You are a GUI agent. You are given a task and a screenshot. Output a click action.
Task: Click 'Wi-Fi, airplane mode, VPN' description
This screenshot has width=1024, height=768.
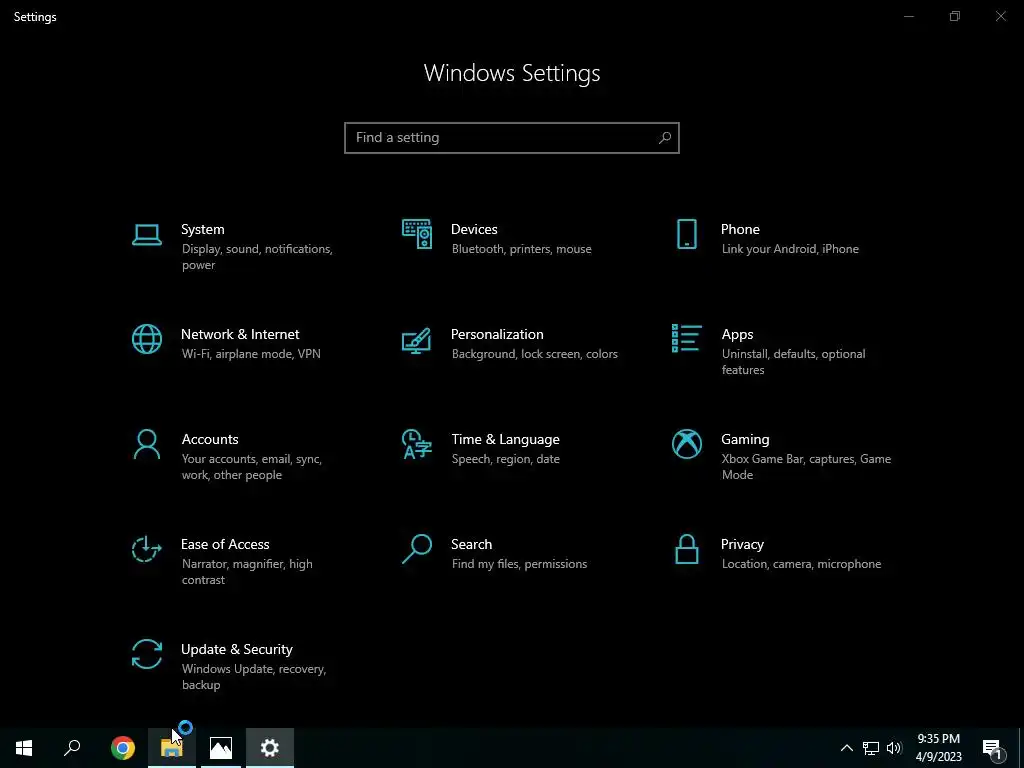[x=251, y=354]
